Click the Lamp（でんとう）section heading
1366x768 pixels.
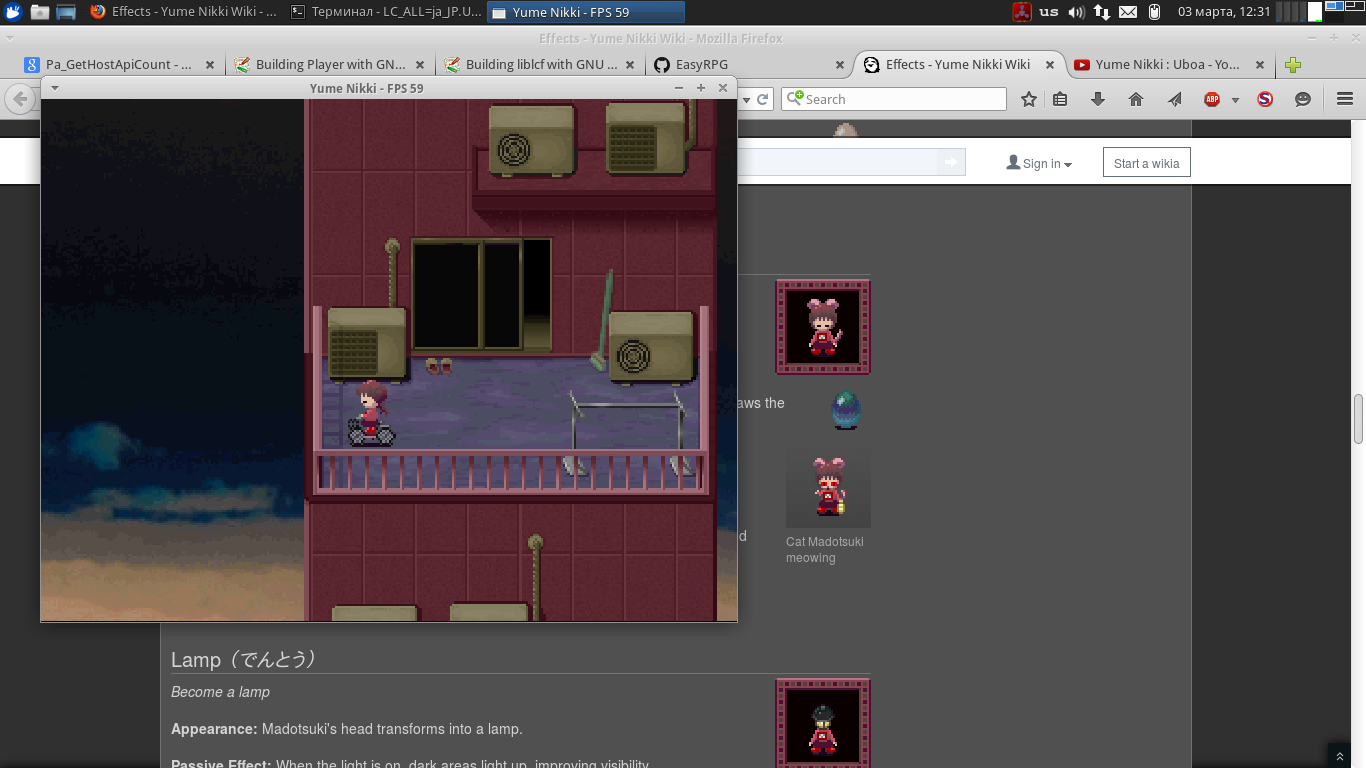click(245, 660)
